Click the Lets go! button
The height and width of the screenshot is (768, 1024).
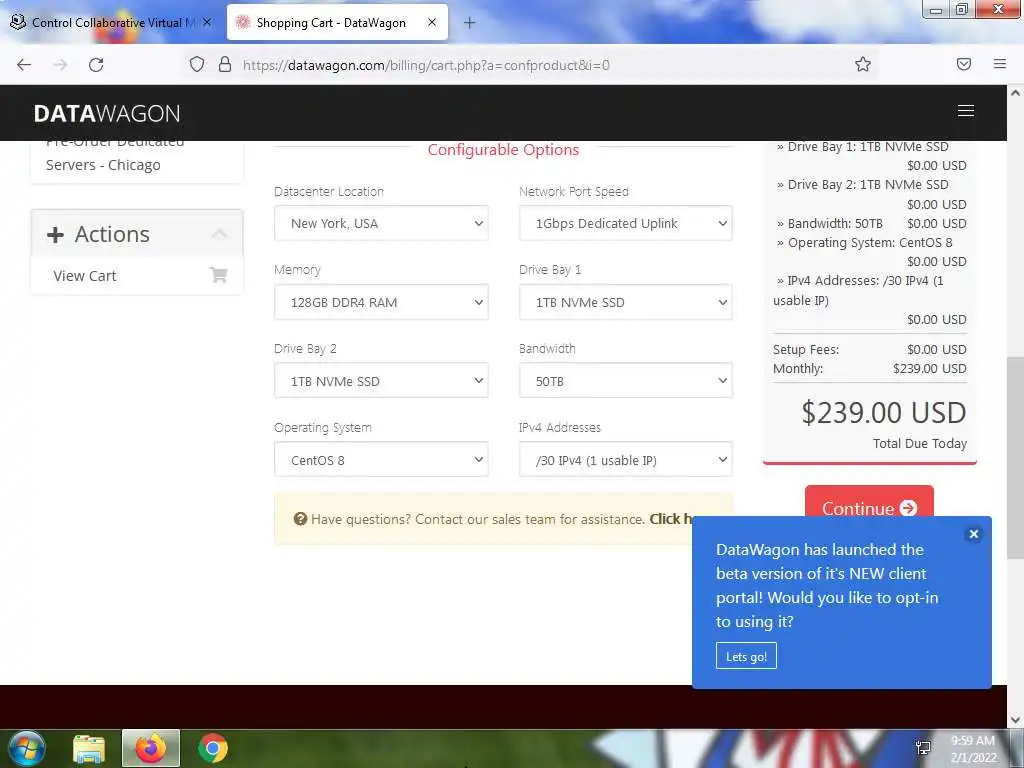point(746,656)
